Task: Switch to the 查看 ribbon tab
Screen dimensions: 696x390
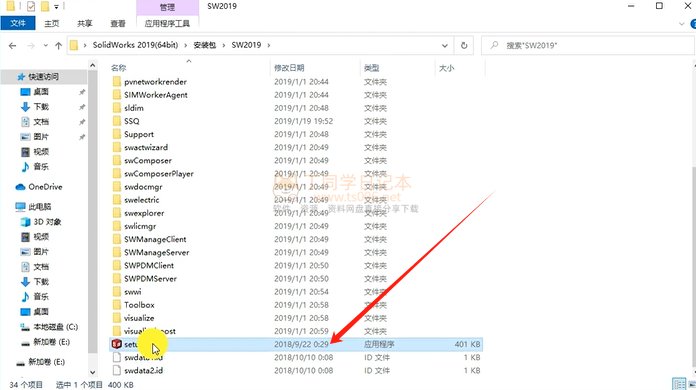Action: click(118, 24)
